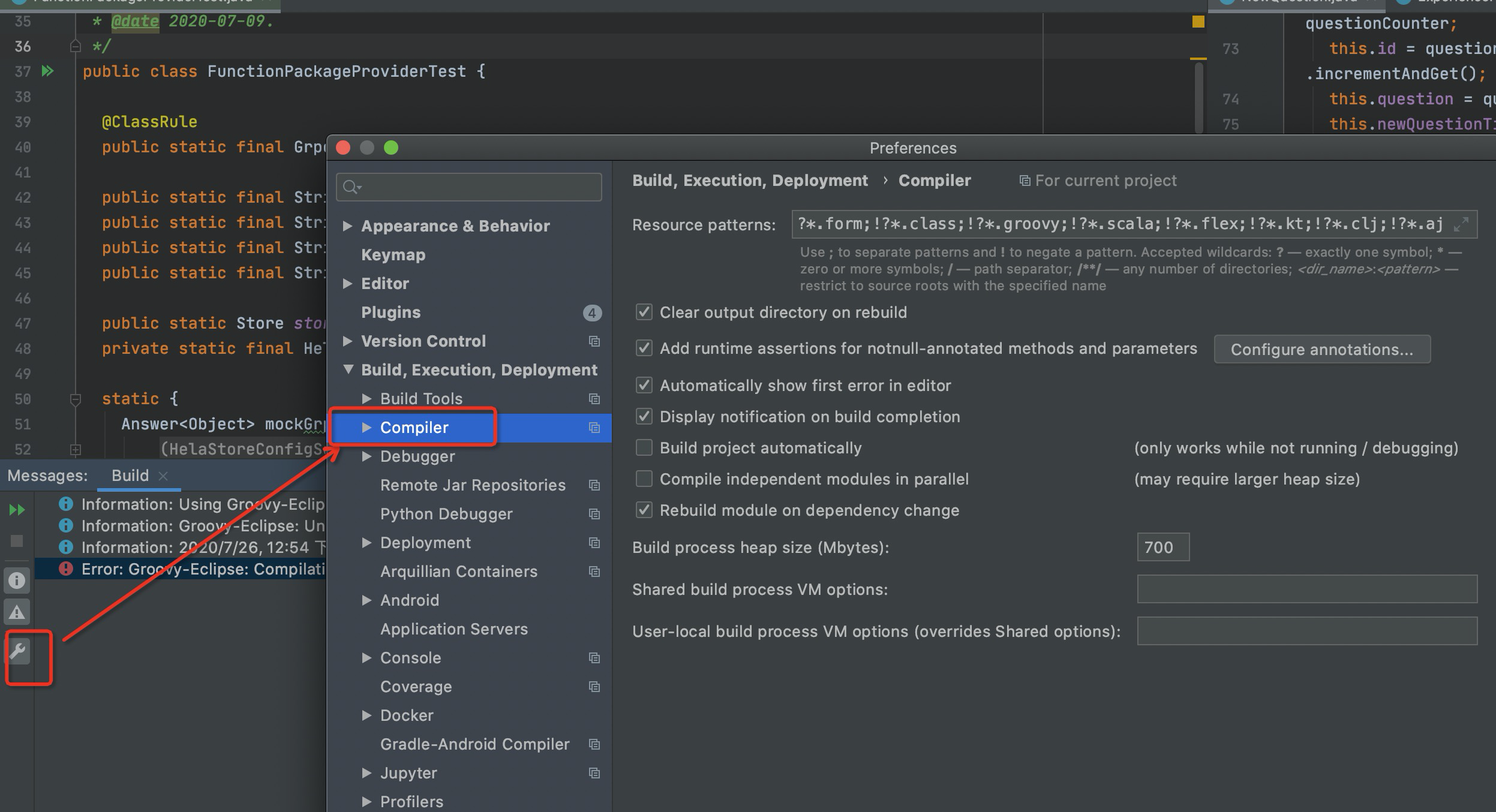Select the Build tab in Messages panel
The width and height of the screenshot is (1496, 812).
click(130, 476)
